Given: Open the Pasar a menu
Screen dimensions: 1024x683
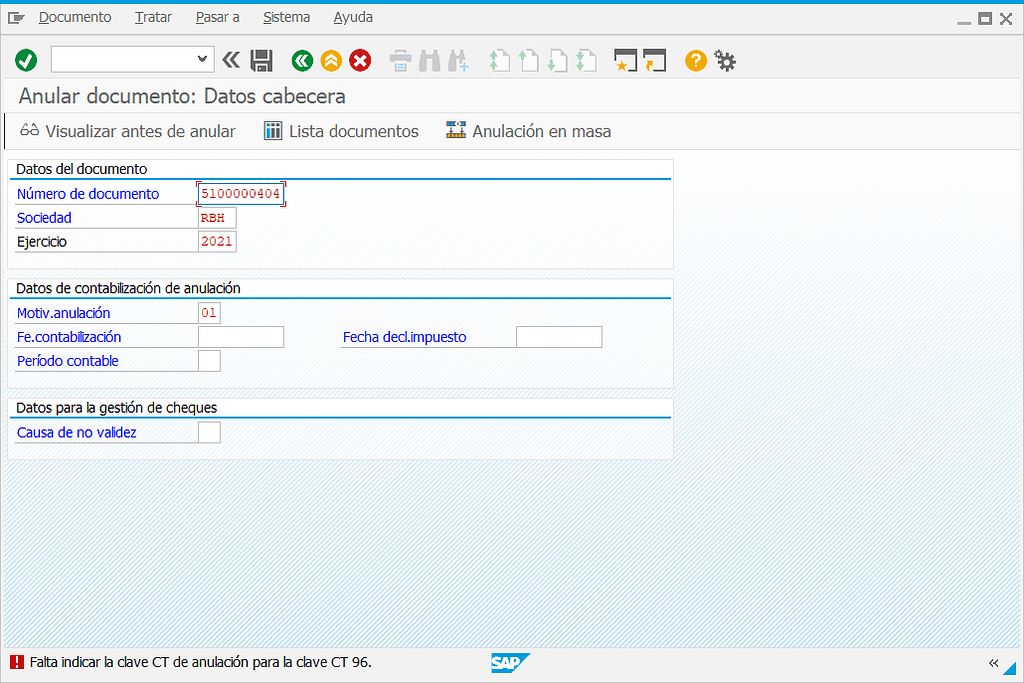Looking at the screenshot, I should 217,17.
